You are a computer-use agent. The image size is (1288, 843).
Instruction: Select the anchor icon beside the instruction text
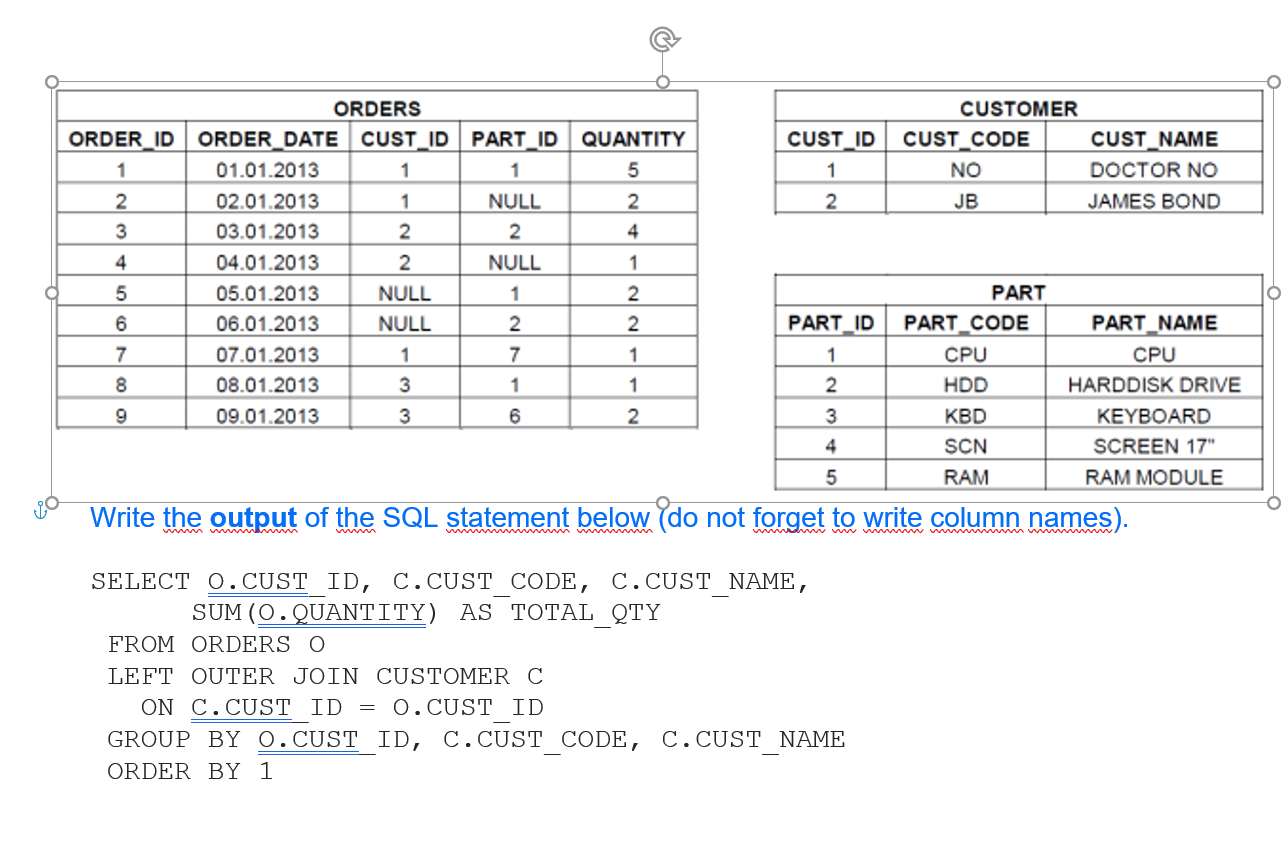[40, 510]
